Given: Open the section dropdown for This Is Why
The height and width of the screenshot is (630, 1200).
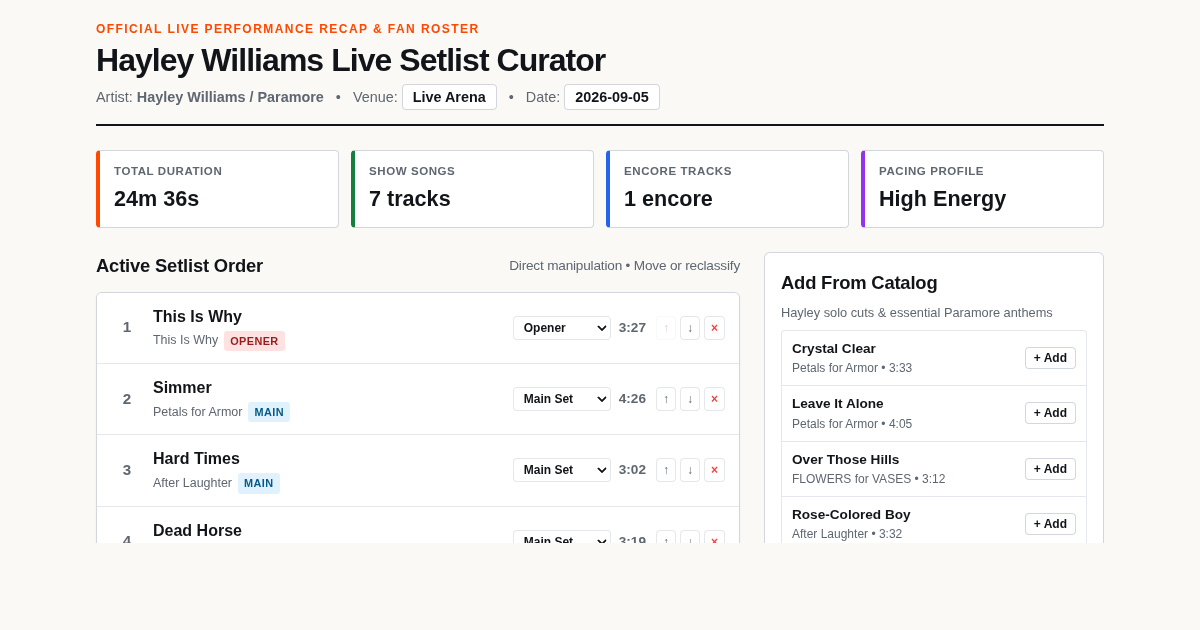Looking at the screenshot, I should tap(562, 328).
